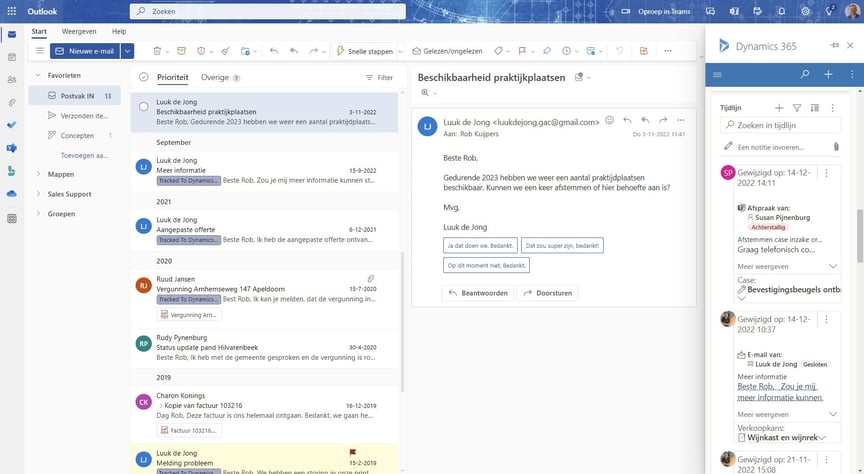Expand the Sales Support group
This screenshot has height=474, width=864.
pyautogui.click(x=38, y=194)
